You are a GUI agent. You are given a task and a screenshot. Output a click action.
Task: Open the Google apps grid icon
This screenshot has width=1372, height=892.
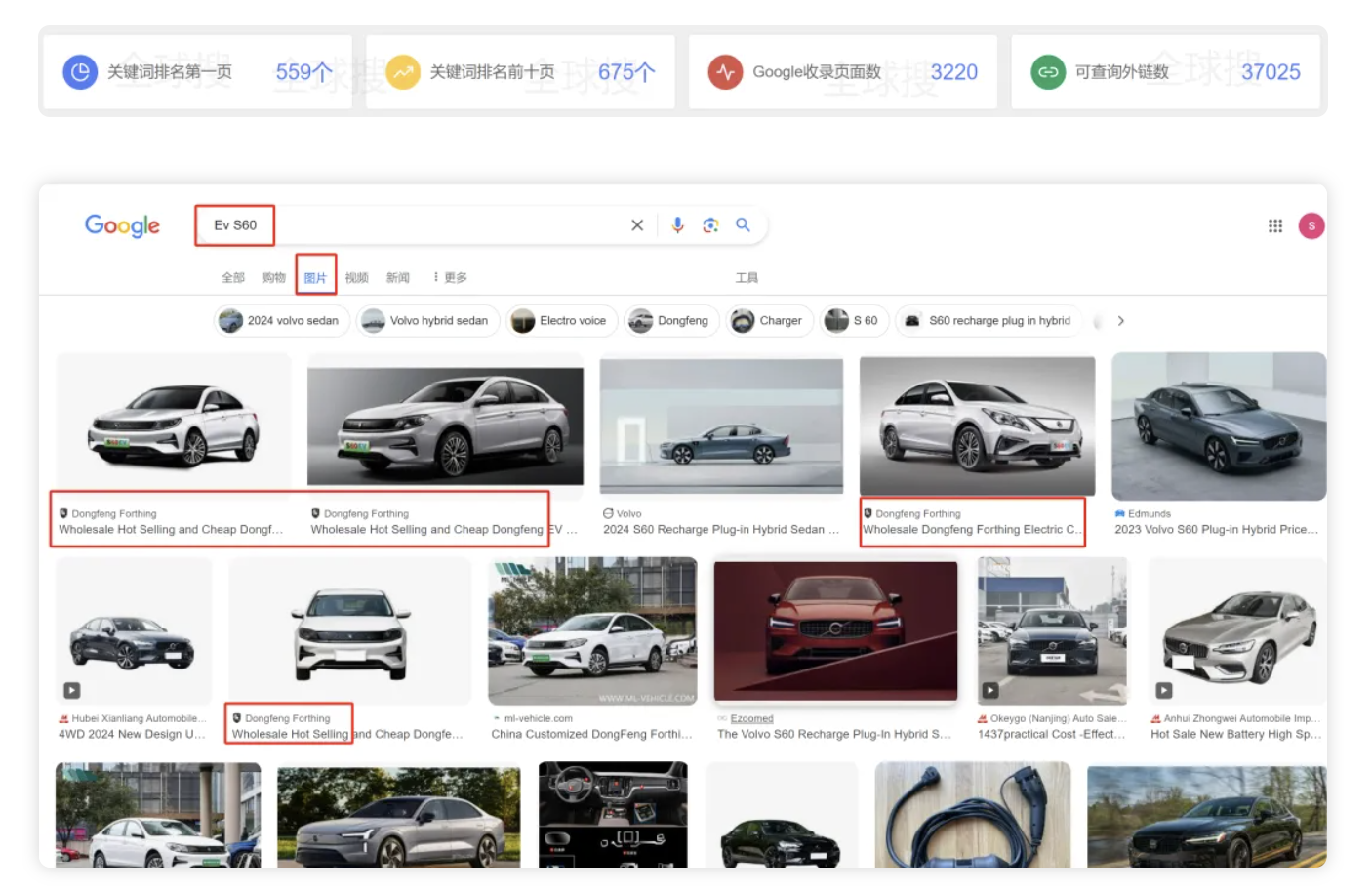(x=1274, y=225)
